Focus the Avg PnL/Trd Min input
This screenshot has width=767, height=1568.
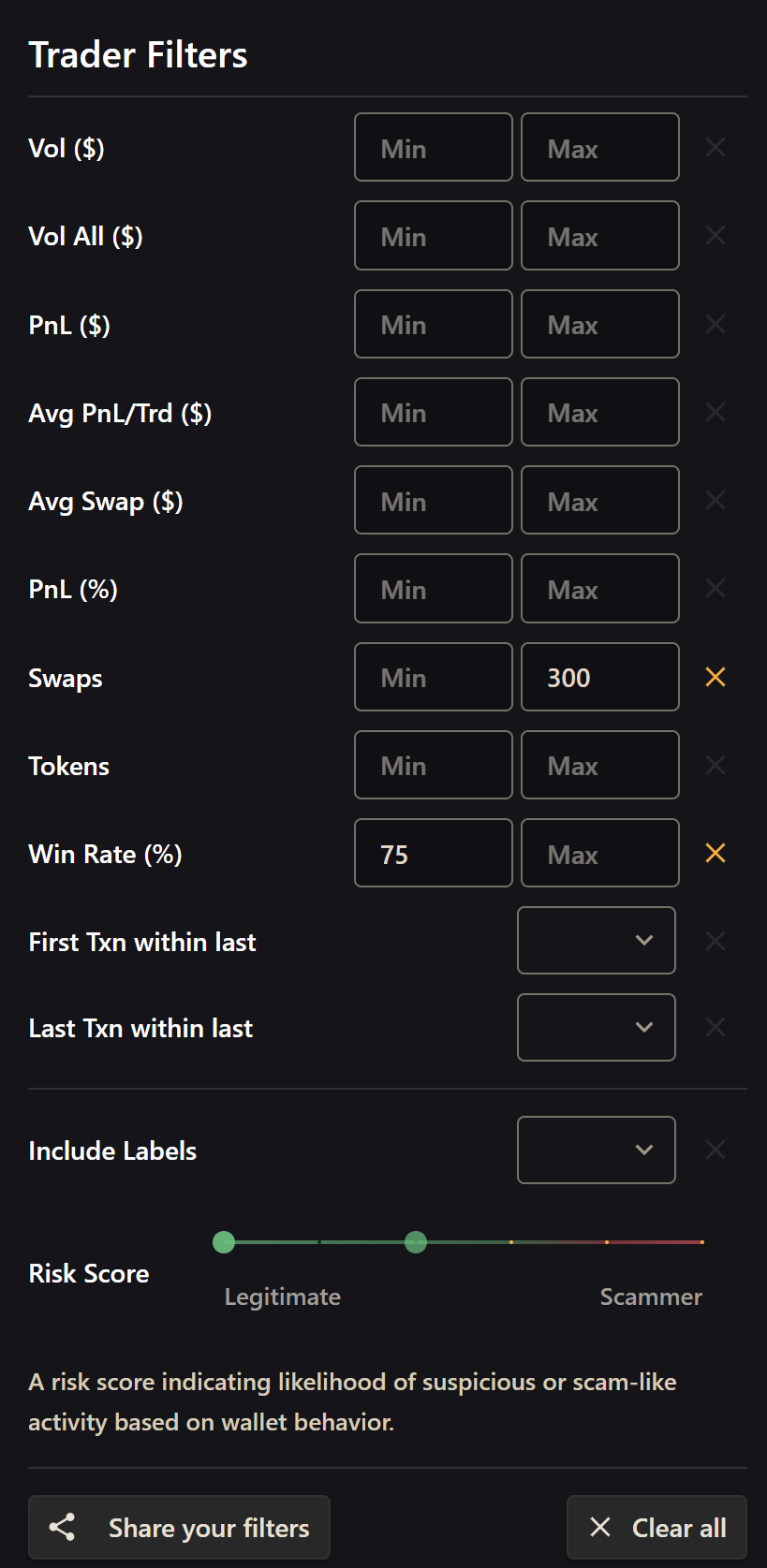point(433,412)
